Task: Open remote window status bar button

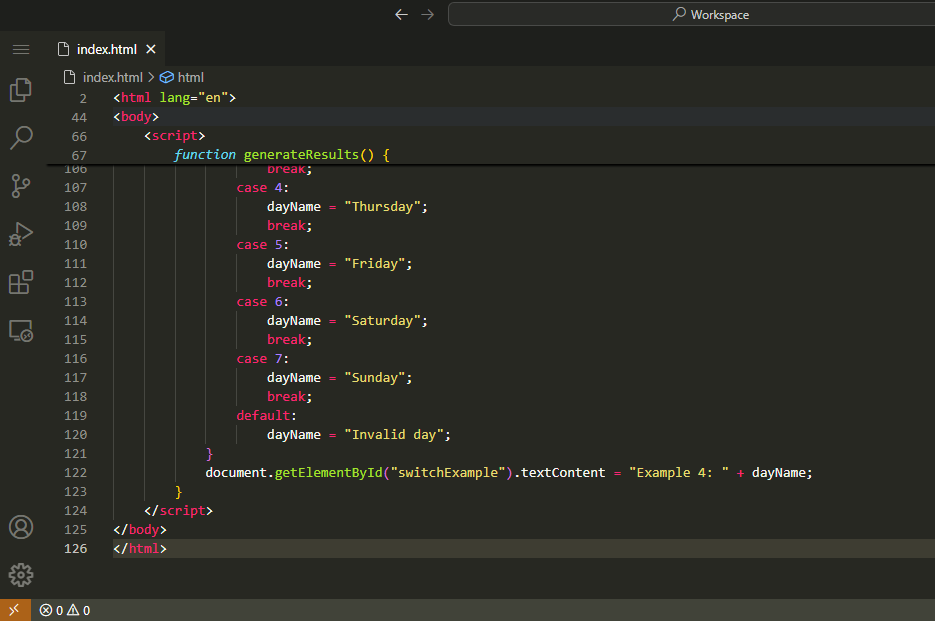Action: pyautogui.click(x=15, y=610)
